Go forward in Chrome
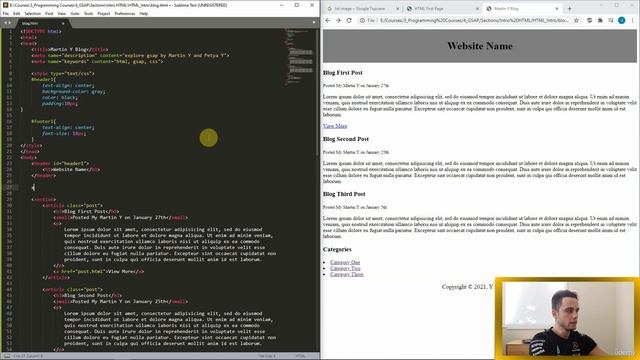 point(338,20)
